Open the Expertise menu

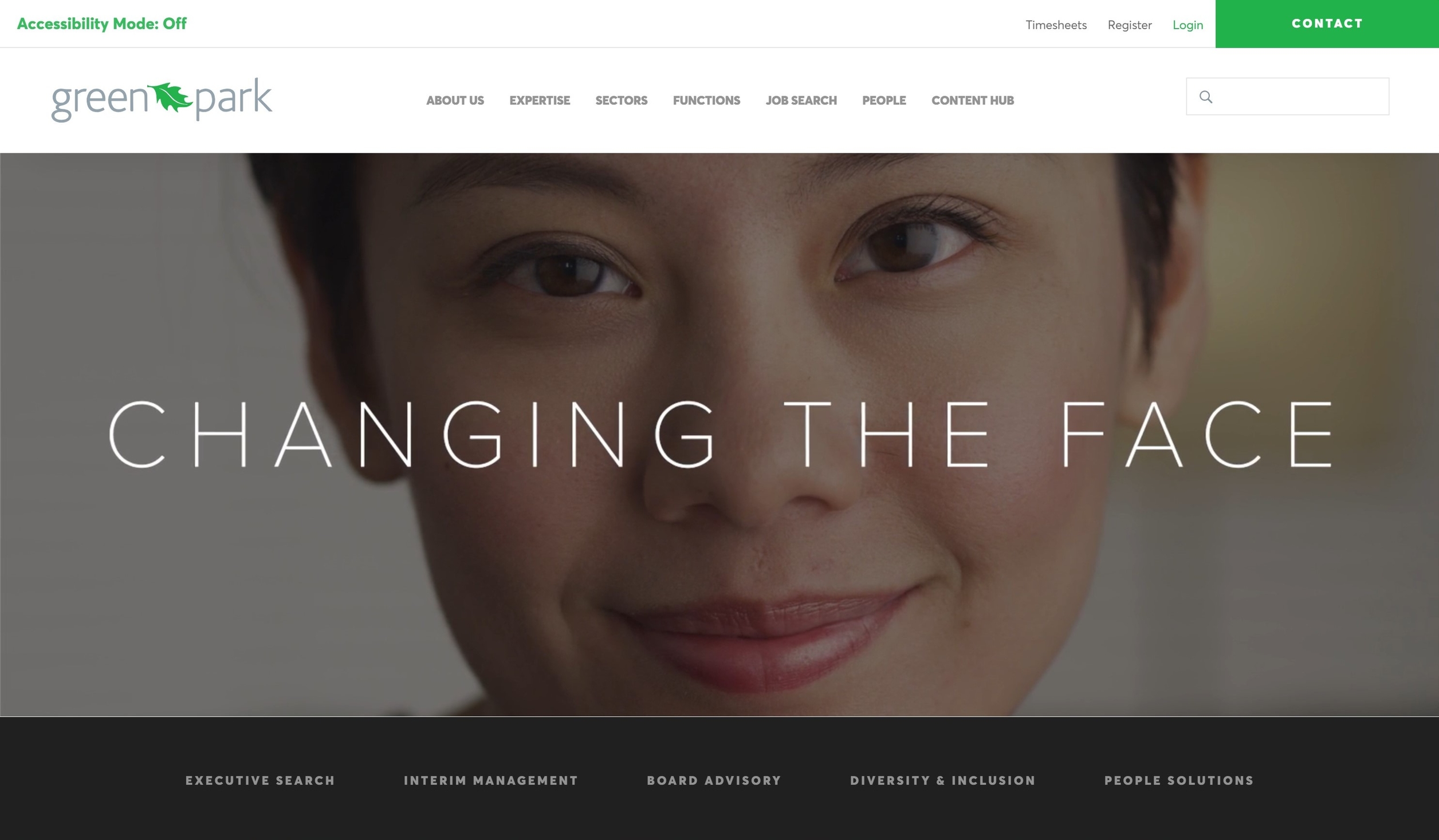click(540, 100)
